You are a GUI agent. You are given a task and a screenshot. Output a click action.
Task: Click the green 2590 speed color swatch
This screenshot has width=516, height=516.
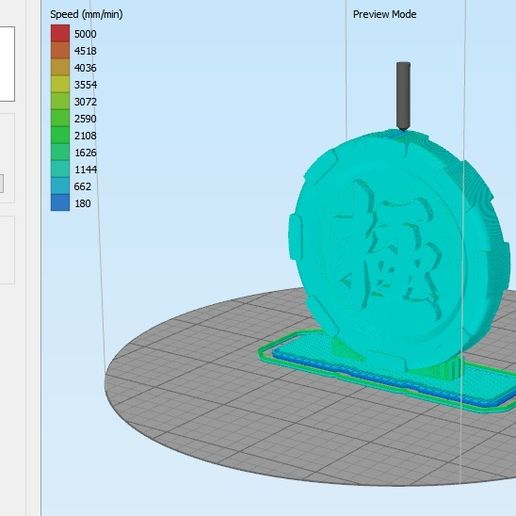[x=60, y=118]
